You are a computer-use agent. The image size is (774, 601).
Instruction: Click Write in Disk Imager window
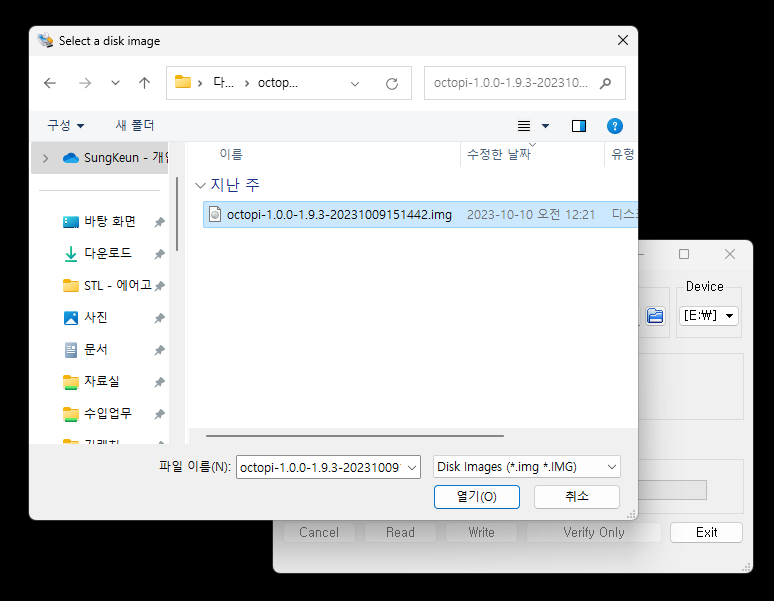coord(481,532)
